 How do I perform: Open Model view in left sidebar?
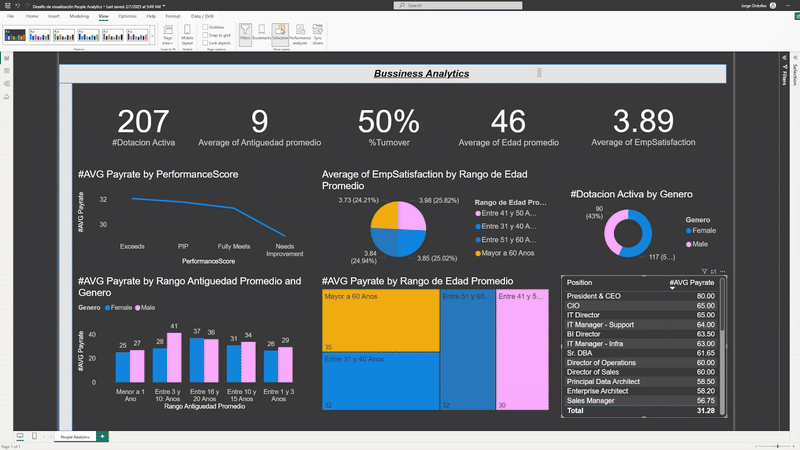[x=6, y=84]
